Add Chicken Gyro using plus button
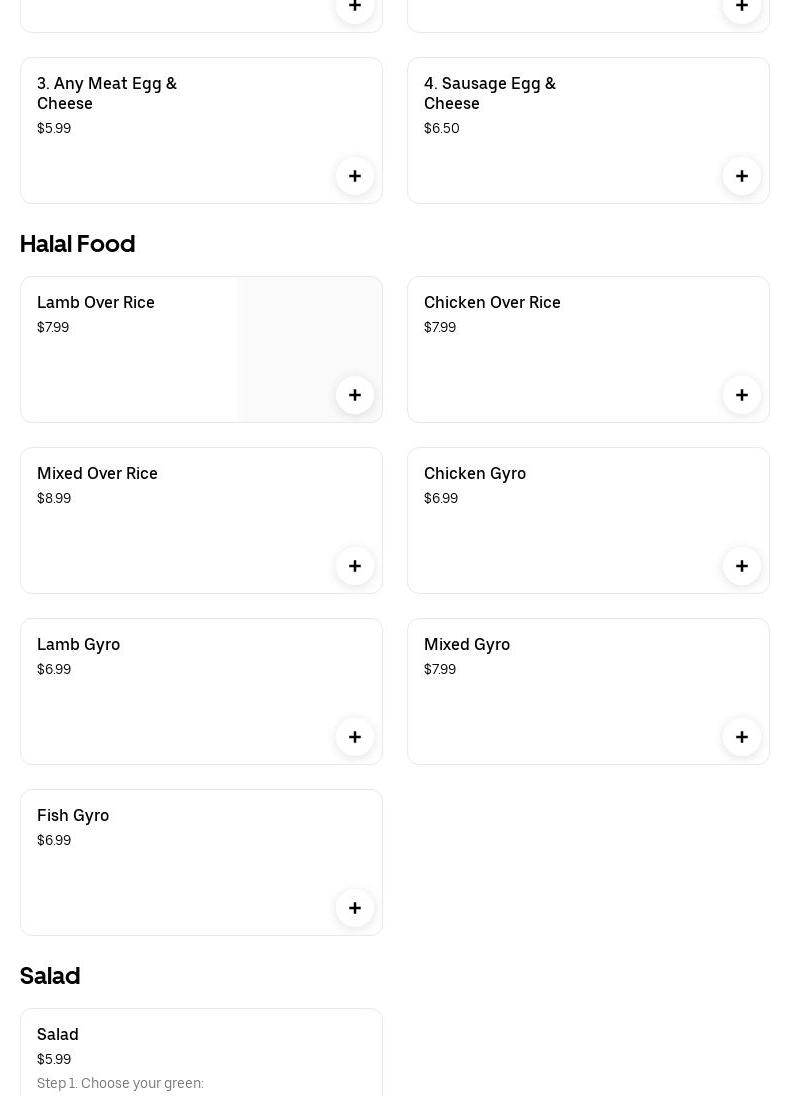 click(742, 566)
